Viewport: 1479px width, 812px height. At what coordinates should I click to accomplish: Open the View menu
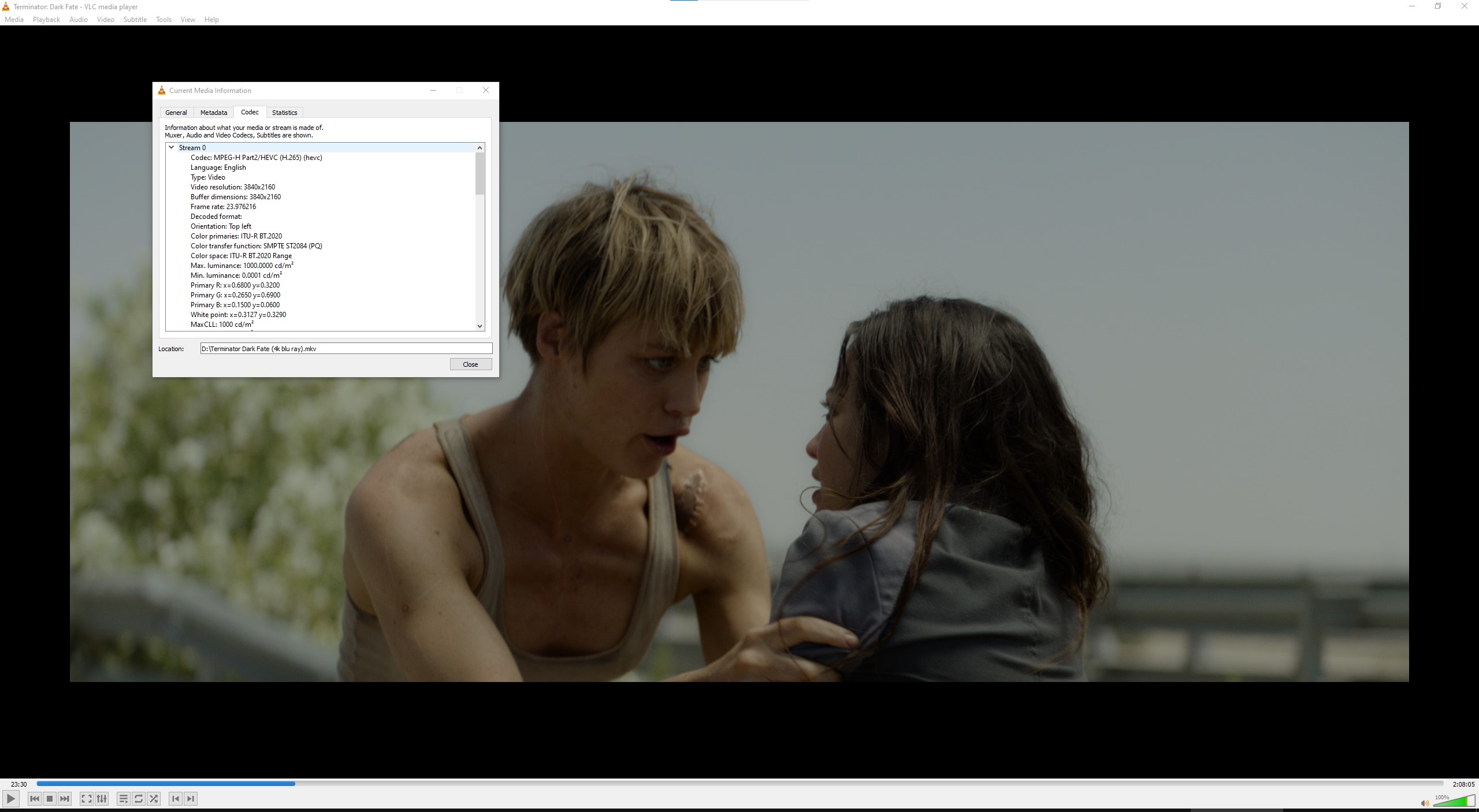[188, 20]
